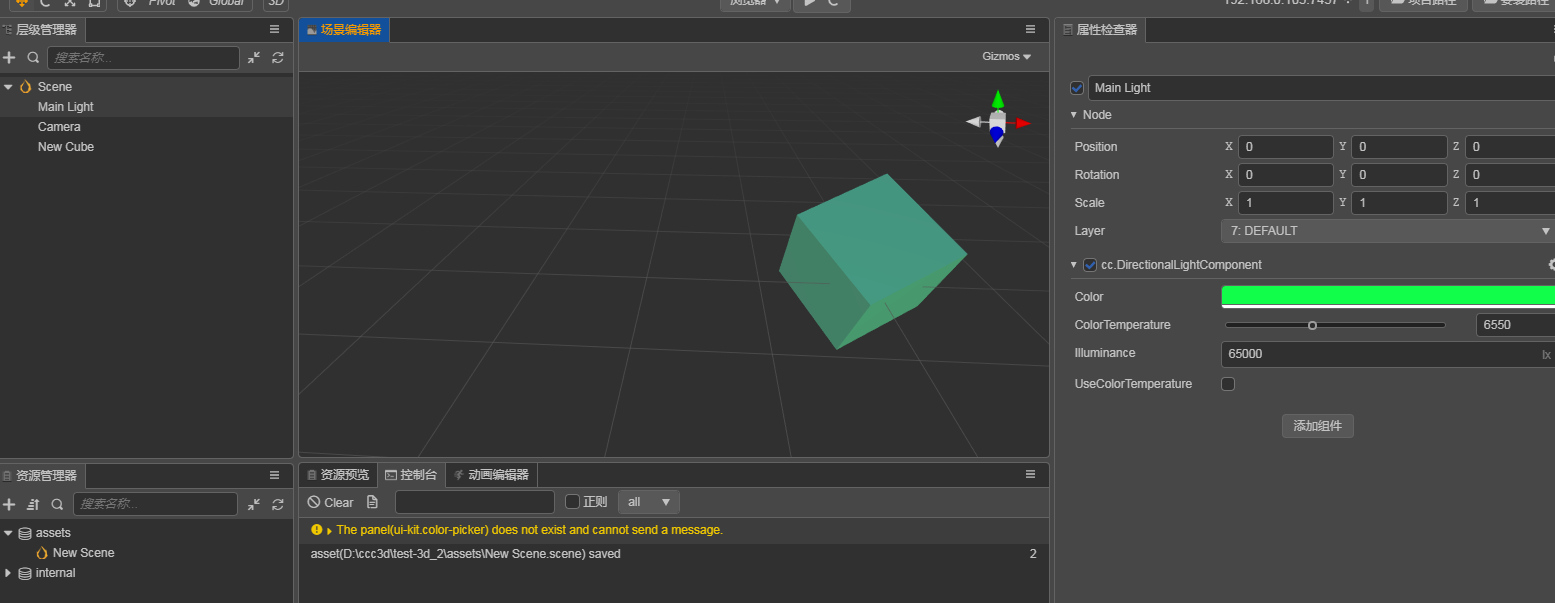
Task: Click the assets panel search magnifier icon
Action: [x=57, y=505]
